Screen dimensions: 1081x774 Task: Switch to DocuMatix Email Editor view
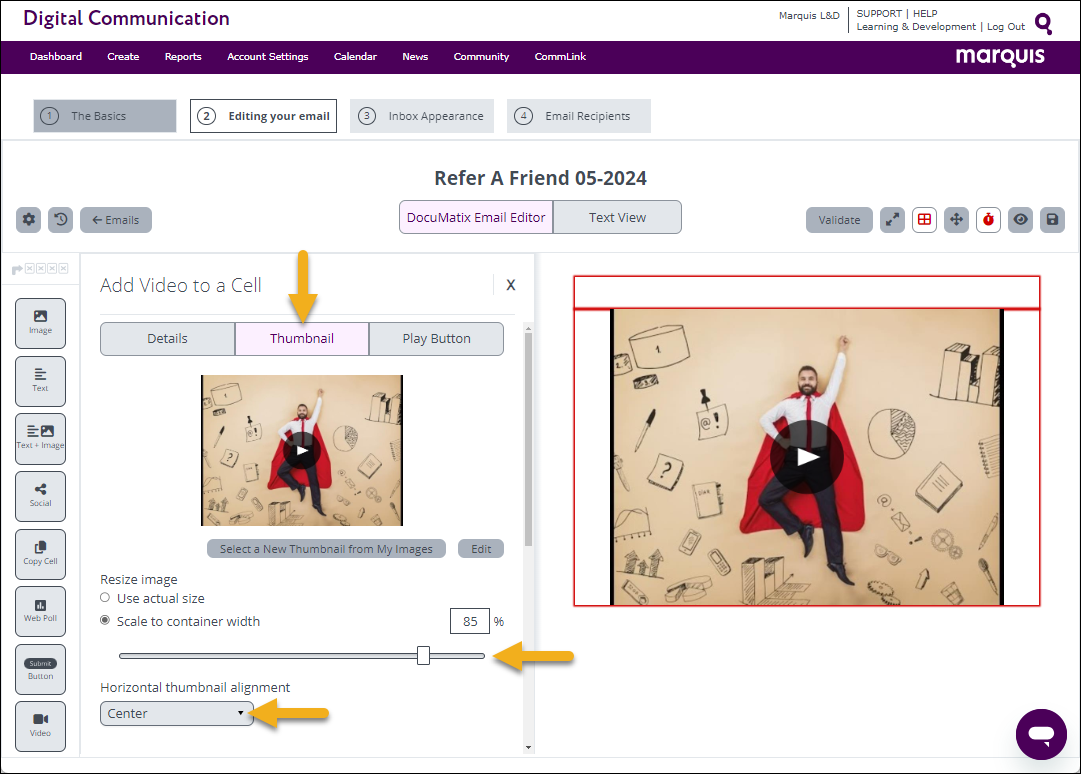[476, 217]
